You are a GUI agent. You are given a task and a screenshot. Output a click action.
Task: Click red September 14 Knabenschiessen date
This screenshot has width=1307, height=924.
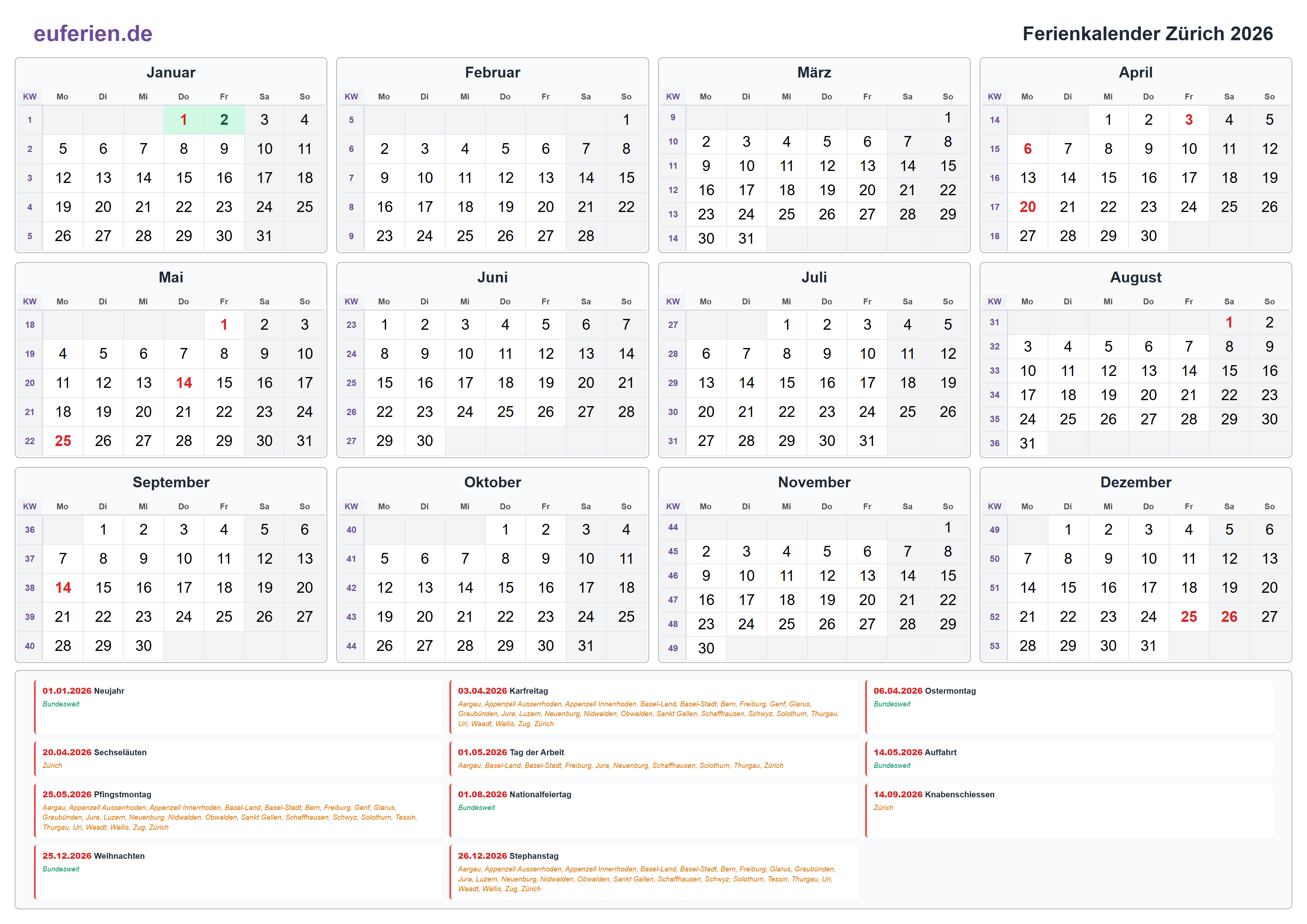pyautogui.click(x=63, y=588)
